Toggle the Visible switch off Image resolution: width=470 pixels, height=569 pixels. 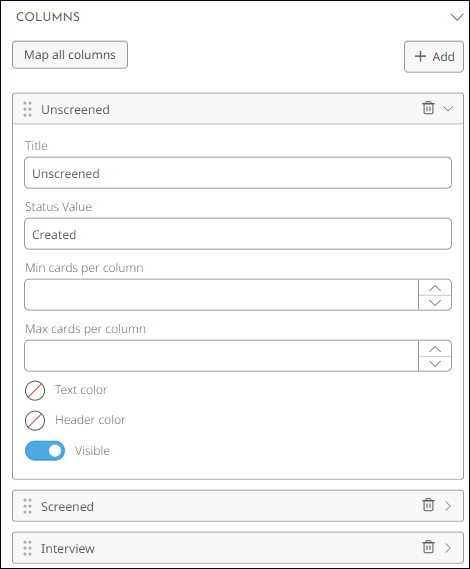click(x=45, y=451)
